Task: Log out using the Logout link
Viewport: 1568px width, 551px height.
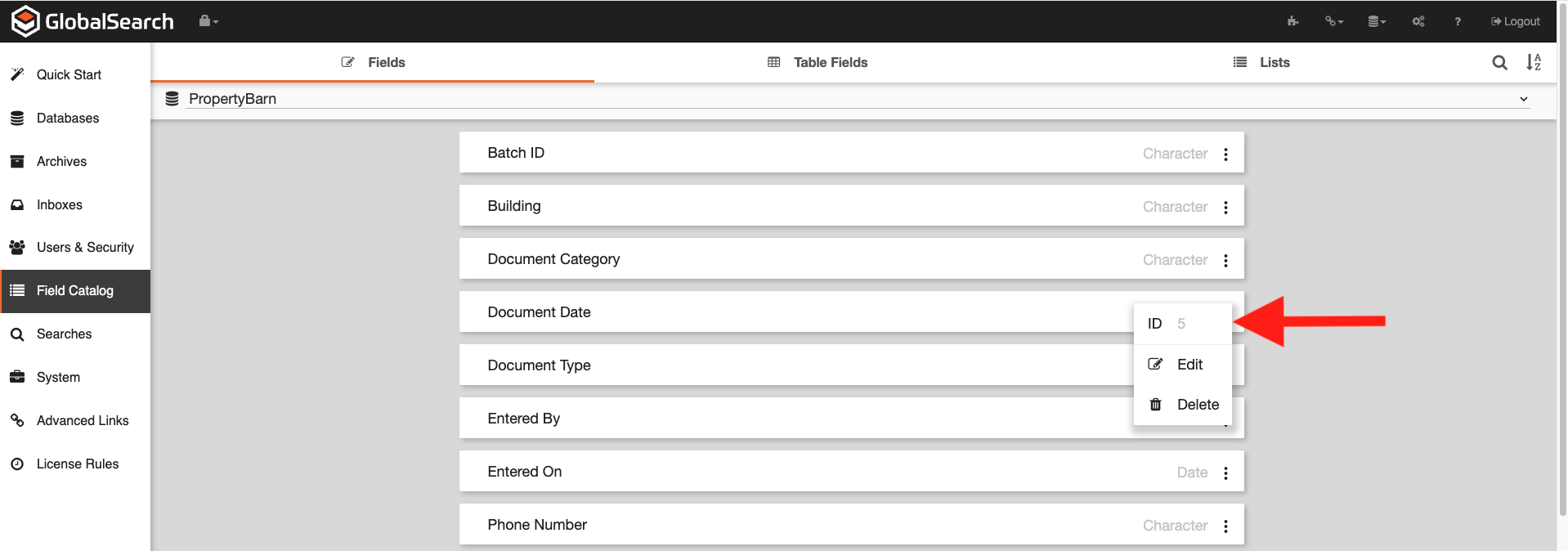Action: (1515, 21)
